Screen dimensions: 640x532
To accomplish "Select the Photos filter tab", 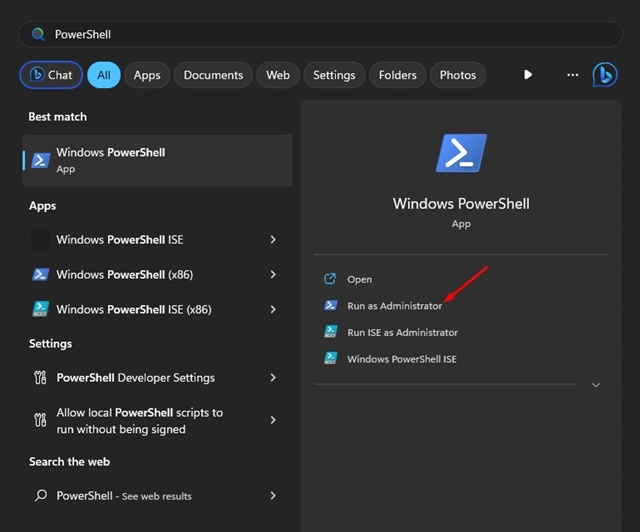I will point(458,75).
